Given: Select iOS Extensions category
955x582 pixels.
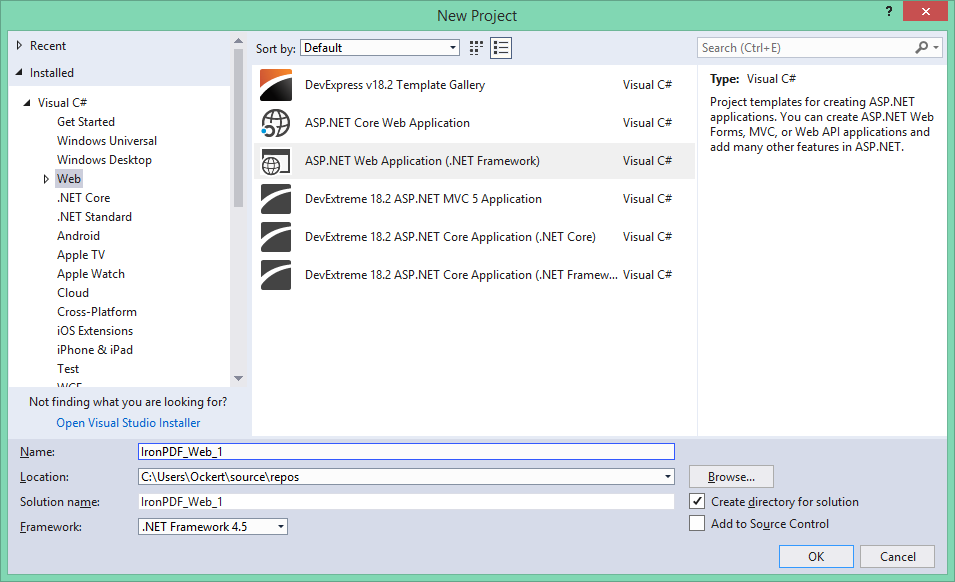Looking at the screenshot, I should tap(95, 331).
